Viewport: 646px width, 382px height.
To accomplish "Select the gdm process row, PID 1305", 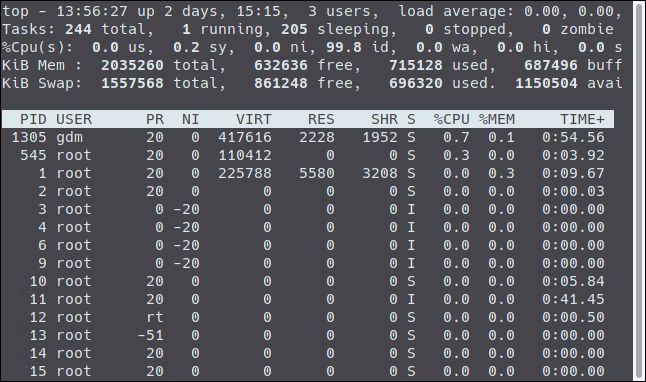I will tap(308, 137).
